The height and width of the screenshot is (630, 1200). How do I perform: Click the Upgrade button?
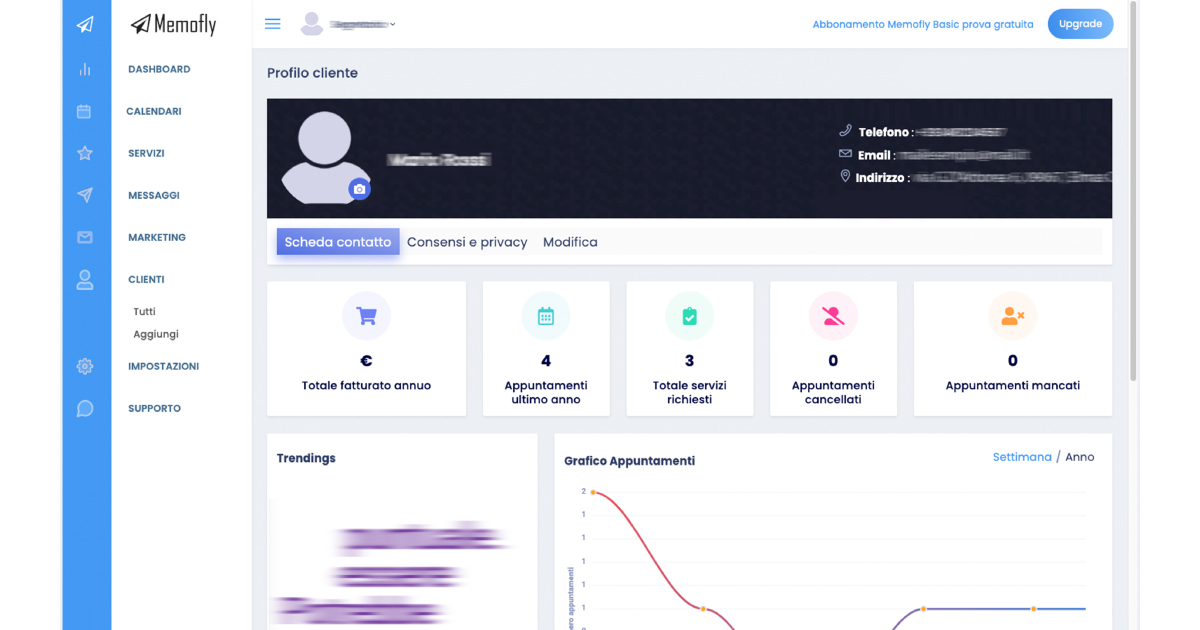(1080, 23)
